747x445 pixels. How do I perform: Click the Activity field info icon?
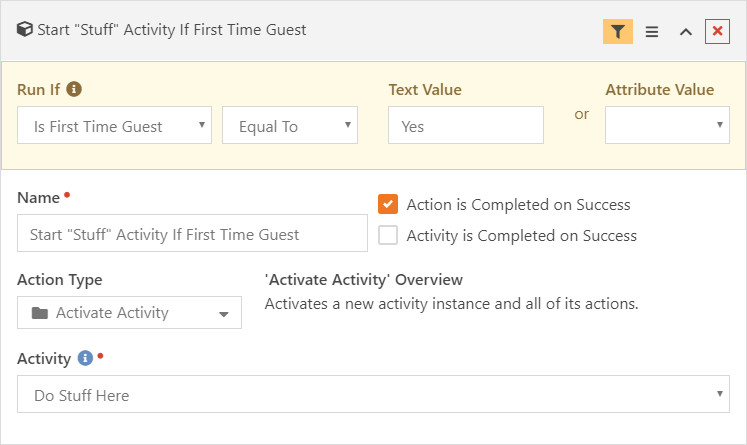pyautogui.click(x=85, y=358)
